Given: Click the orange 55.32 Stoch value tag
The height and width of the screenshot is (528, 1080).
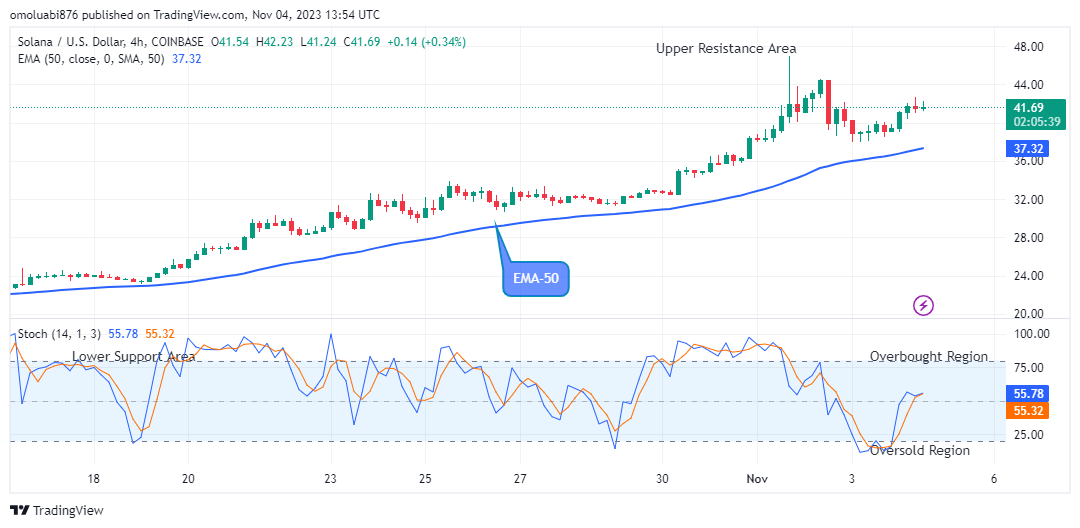Looking at the screenshot, I should click(1028, 411).
